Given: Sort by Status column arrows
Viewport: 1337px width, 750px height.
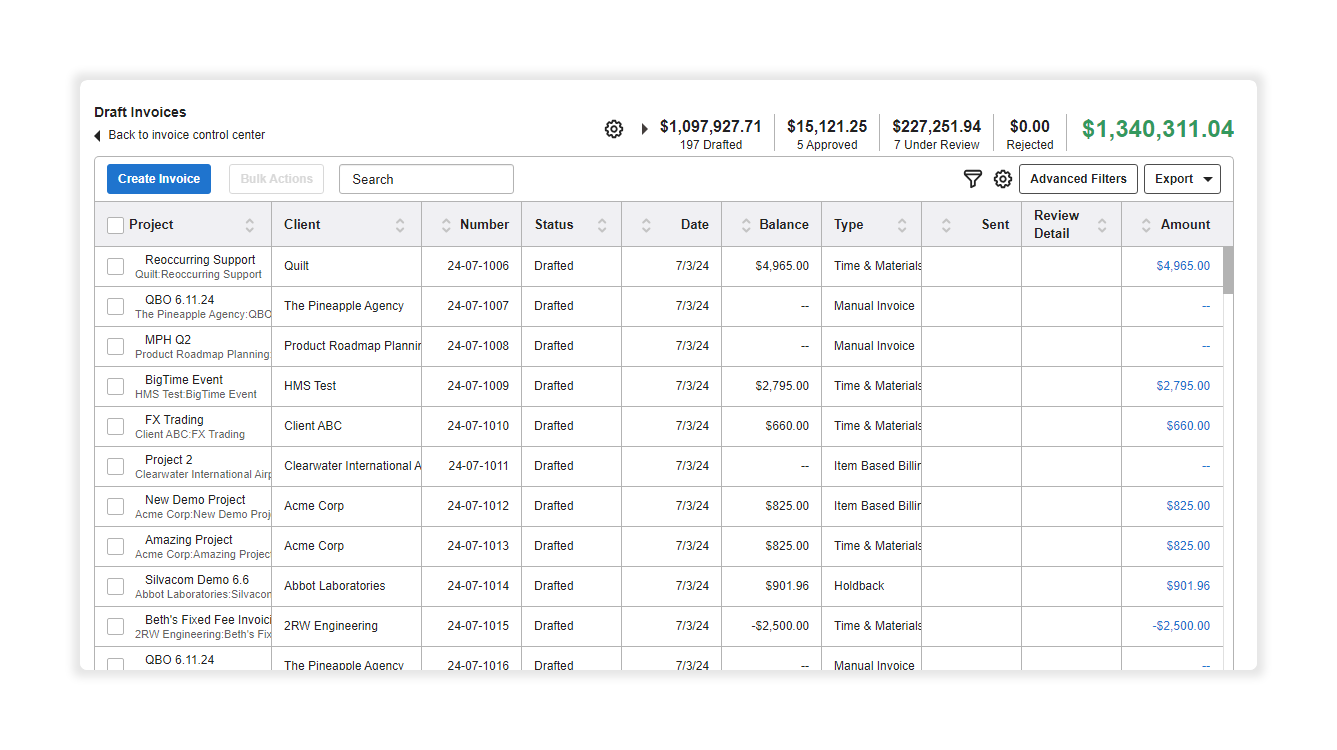Looking at the screenshot, I should (x=602, y=225).
